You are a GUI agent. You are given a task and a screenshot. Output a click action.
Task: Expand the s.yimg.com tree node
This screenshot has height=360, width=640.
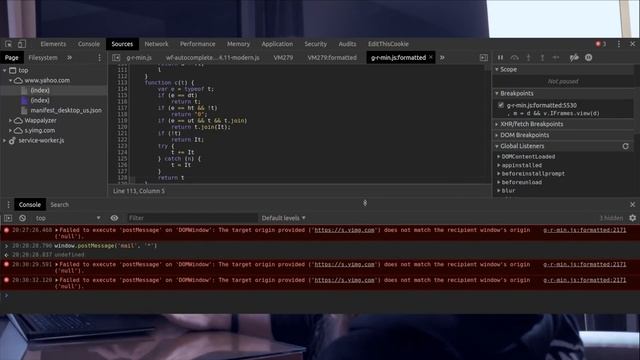[11, 131]
